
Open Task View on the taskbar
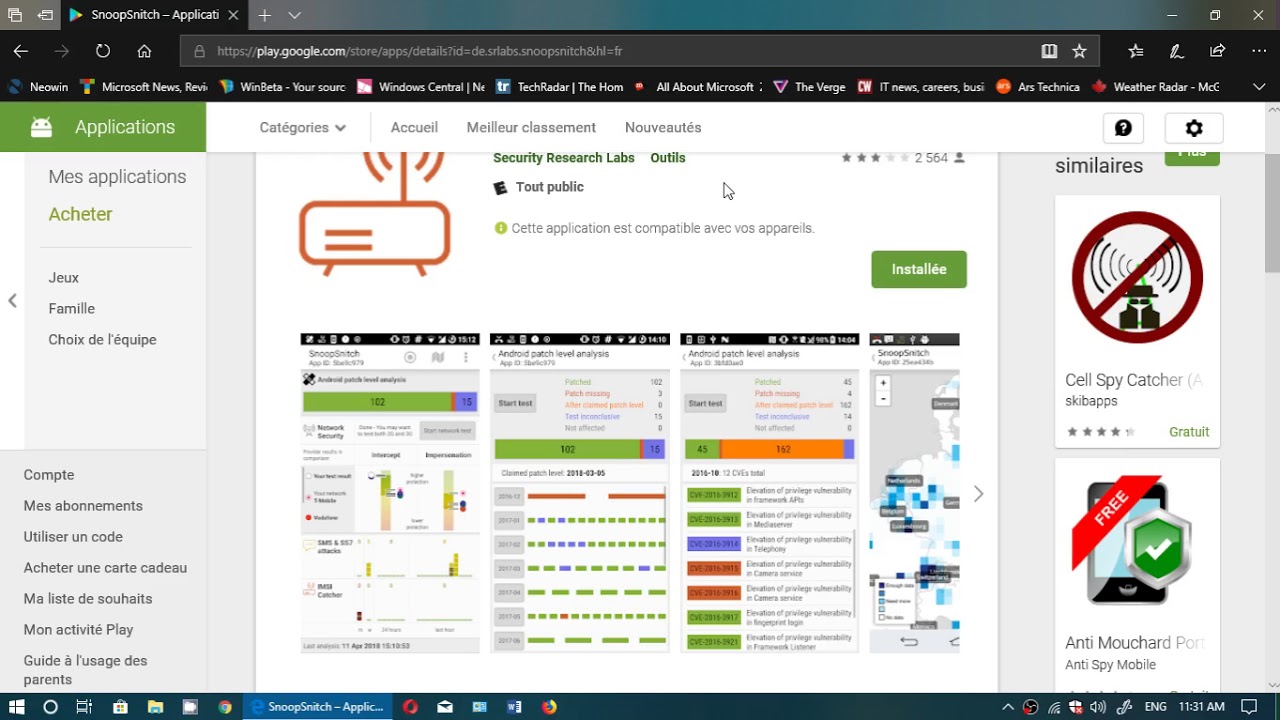coord(84,707)
